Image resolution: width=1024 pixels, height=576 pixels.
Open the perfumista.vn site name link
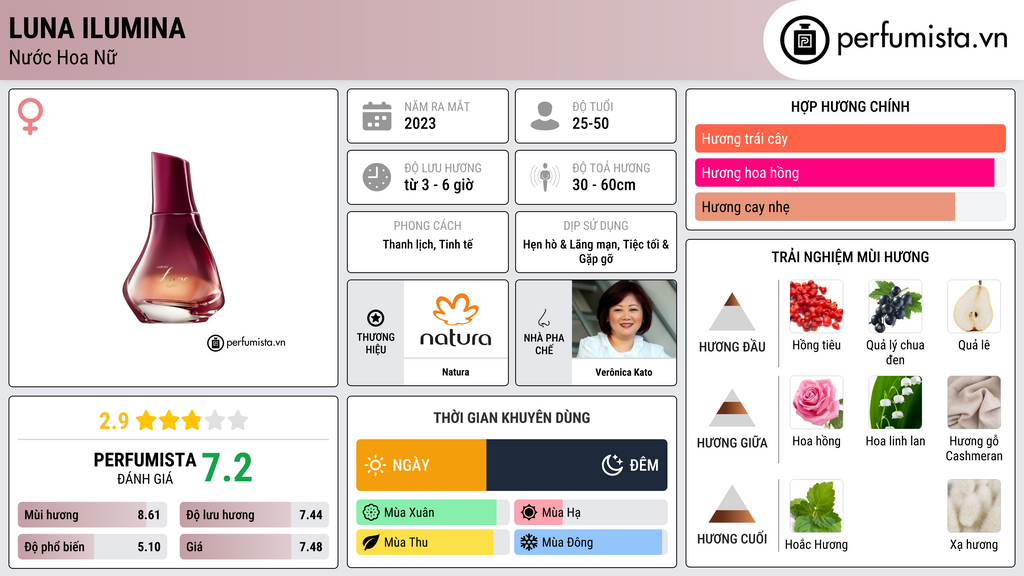click(x=921, y=39)
